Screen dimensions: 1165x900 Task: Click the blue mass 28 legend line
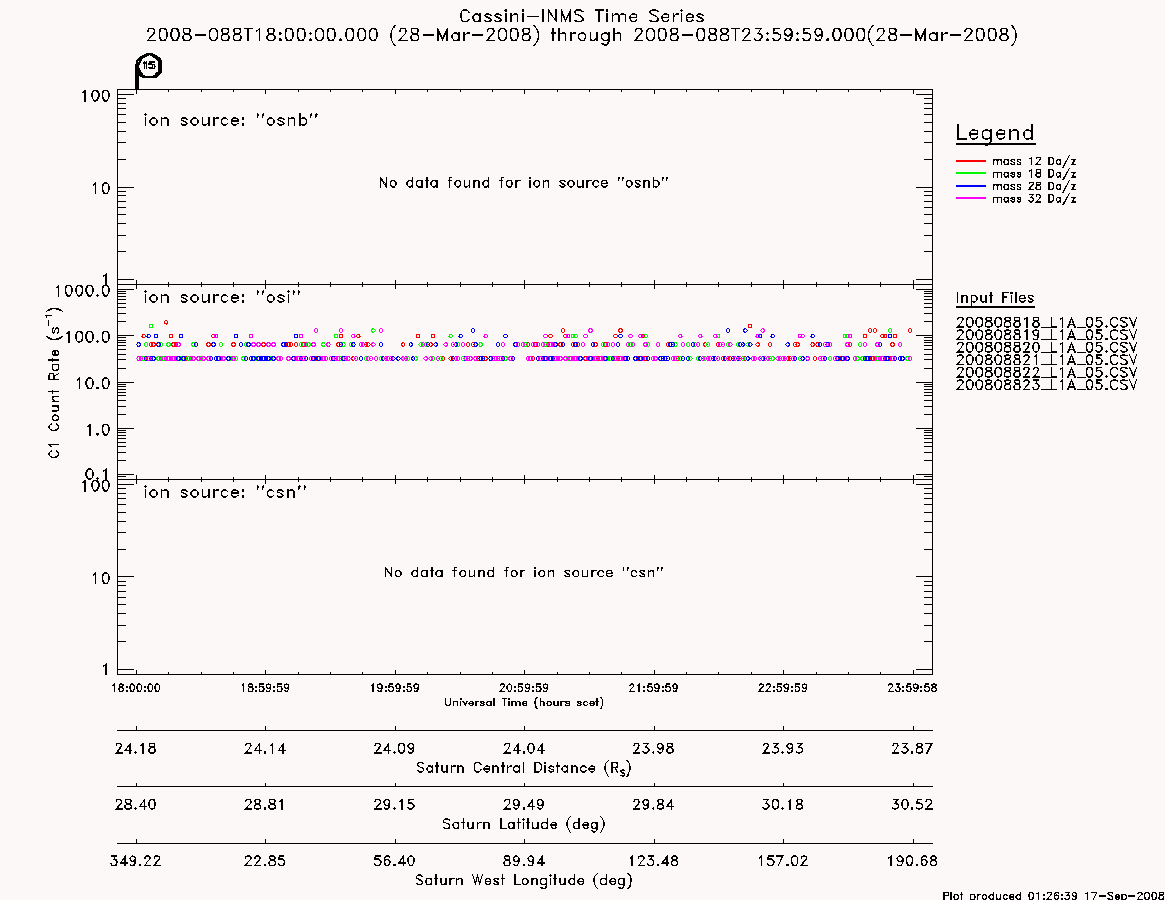[970, 186]
